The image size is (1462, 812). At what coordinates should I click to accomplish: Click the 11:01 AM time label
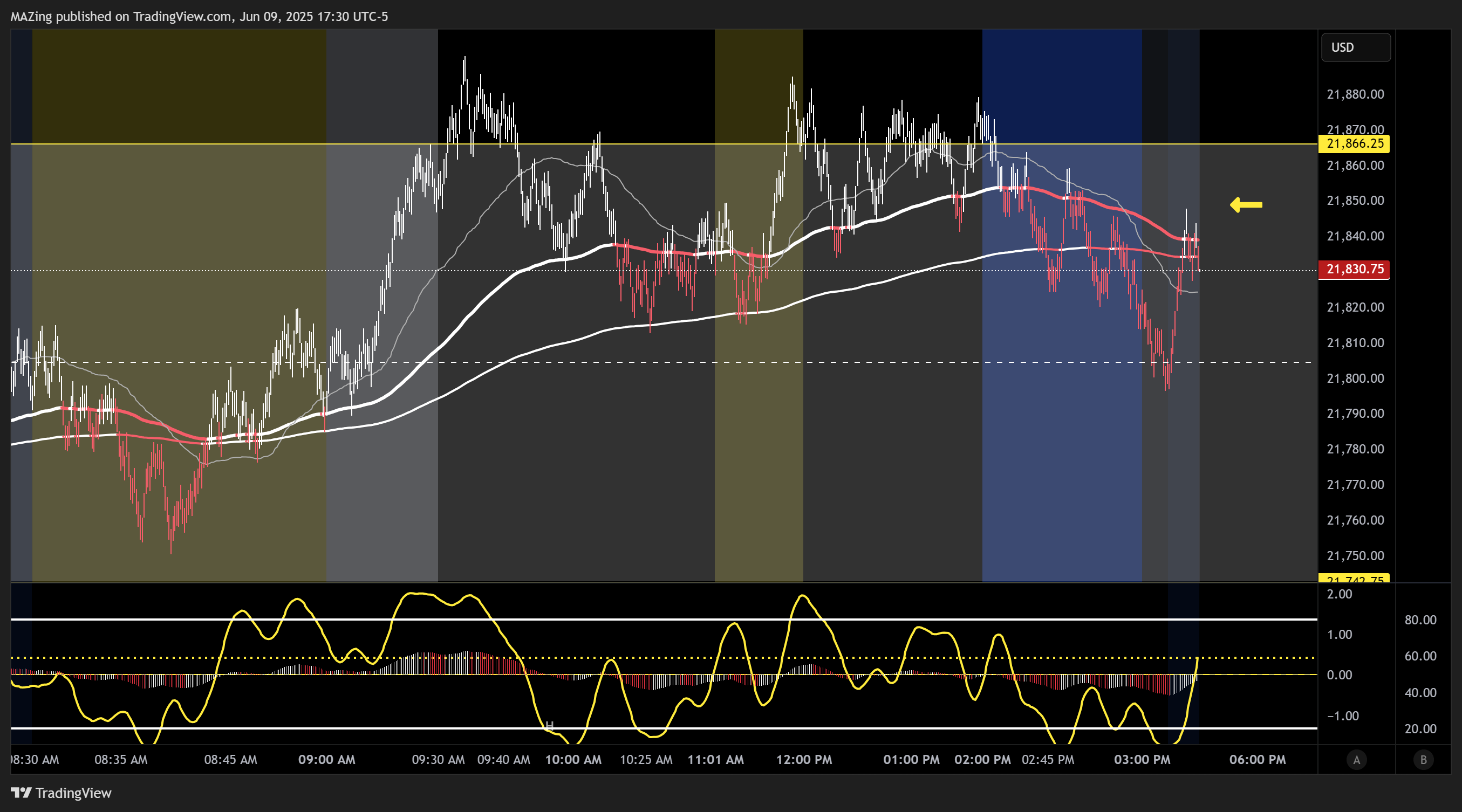tap(716, 760)
